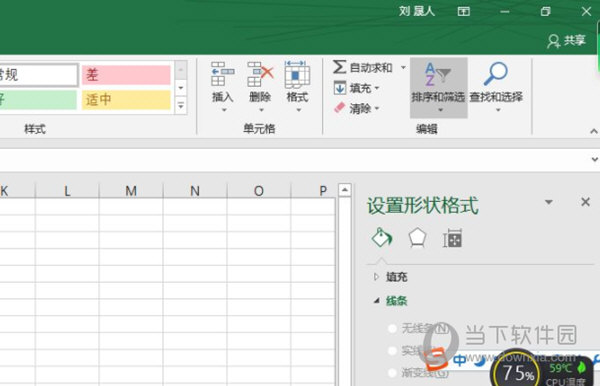
Task: Open the AutoSum (自动求和) dropdown arrow
Action: coord(403,68)
